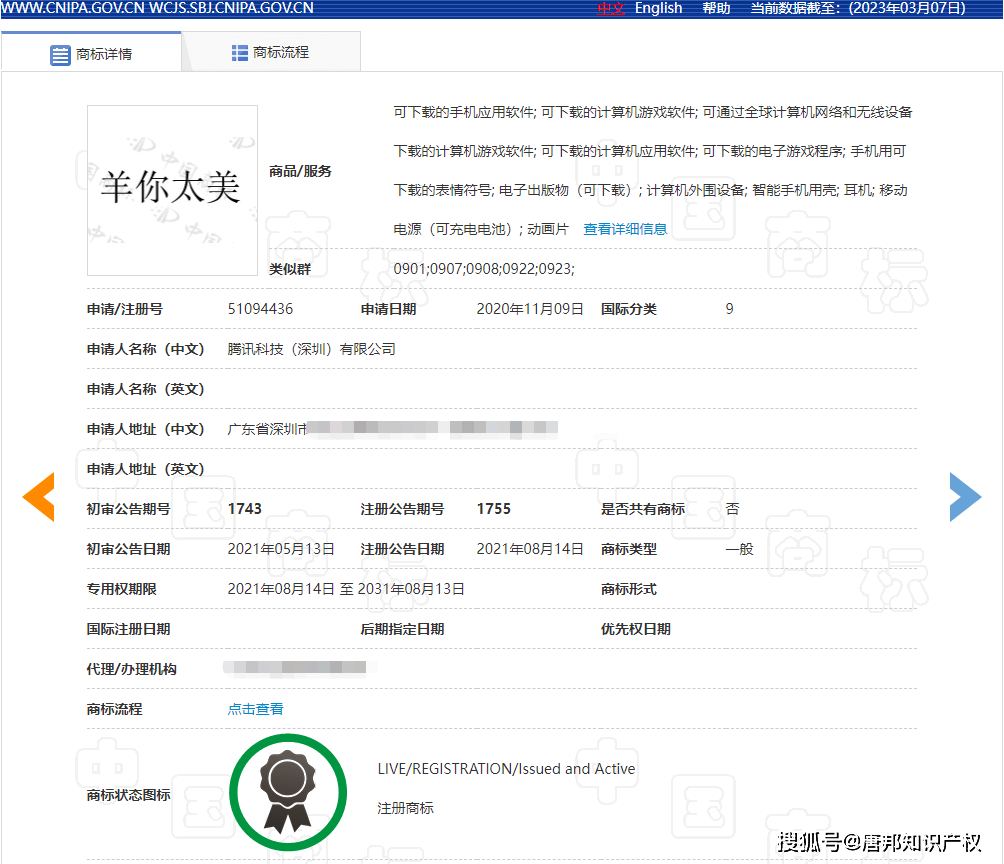This screenshot has width=1004, height=864.
Task: Select the 否 shared trademark value
Action: point(733,509)
